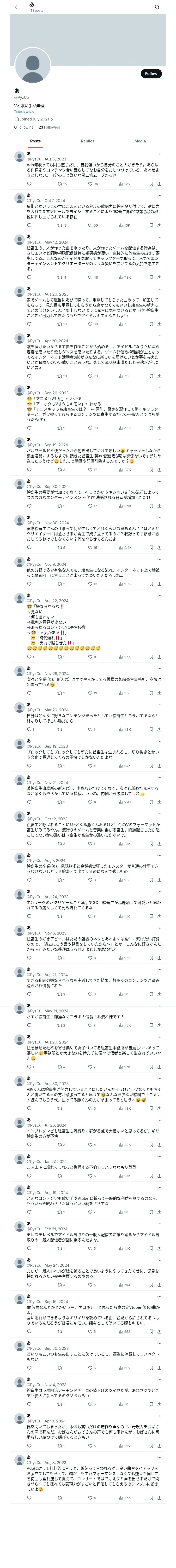Click the Translate bio link
Screen dimensions: 176x1568
[24, 111]
